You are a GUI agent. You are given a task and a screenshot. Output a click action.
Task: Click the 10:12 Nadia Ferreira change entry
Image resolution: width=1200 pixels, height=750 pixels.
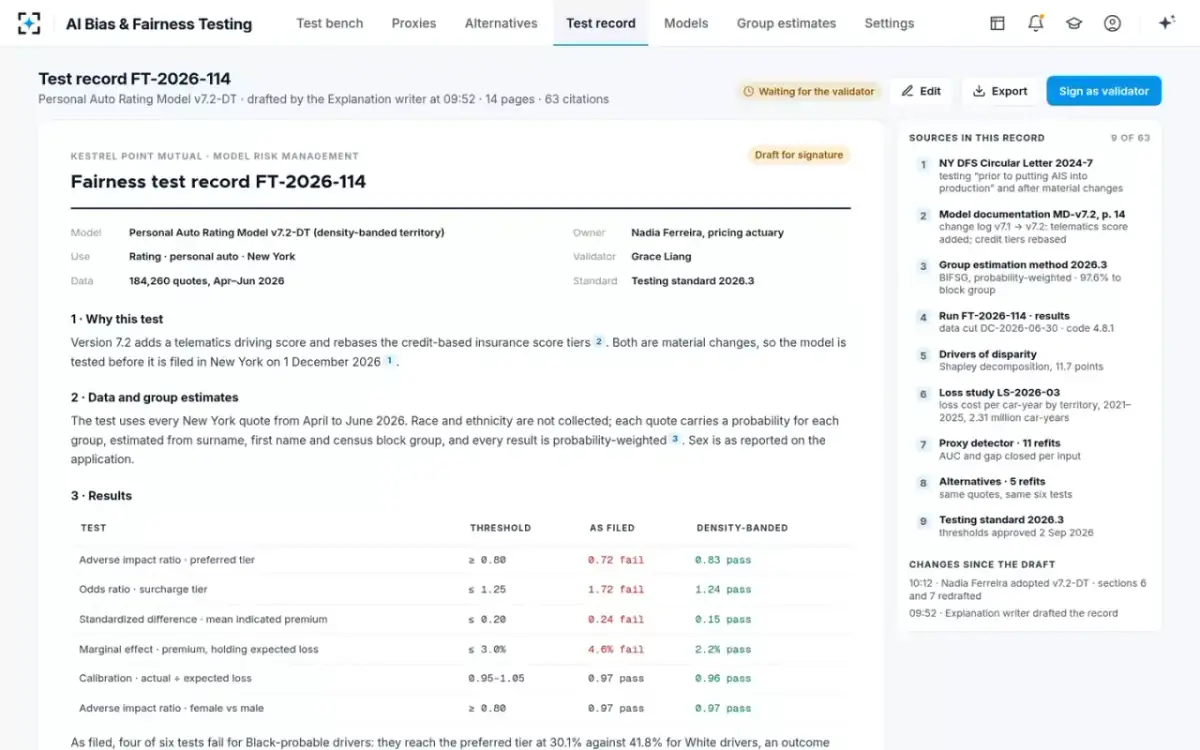(x=1028, y=589)
